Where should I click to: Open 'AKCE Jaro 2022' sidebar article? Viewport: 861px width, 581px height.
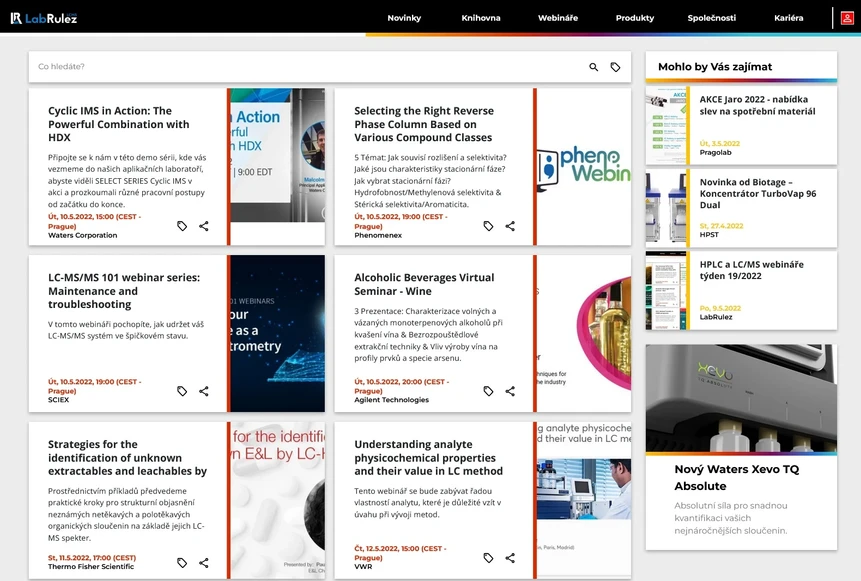pos(757,105)
